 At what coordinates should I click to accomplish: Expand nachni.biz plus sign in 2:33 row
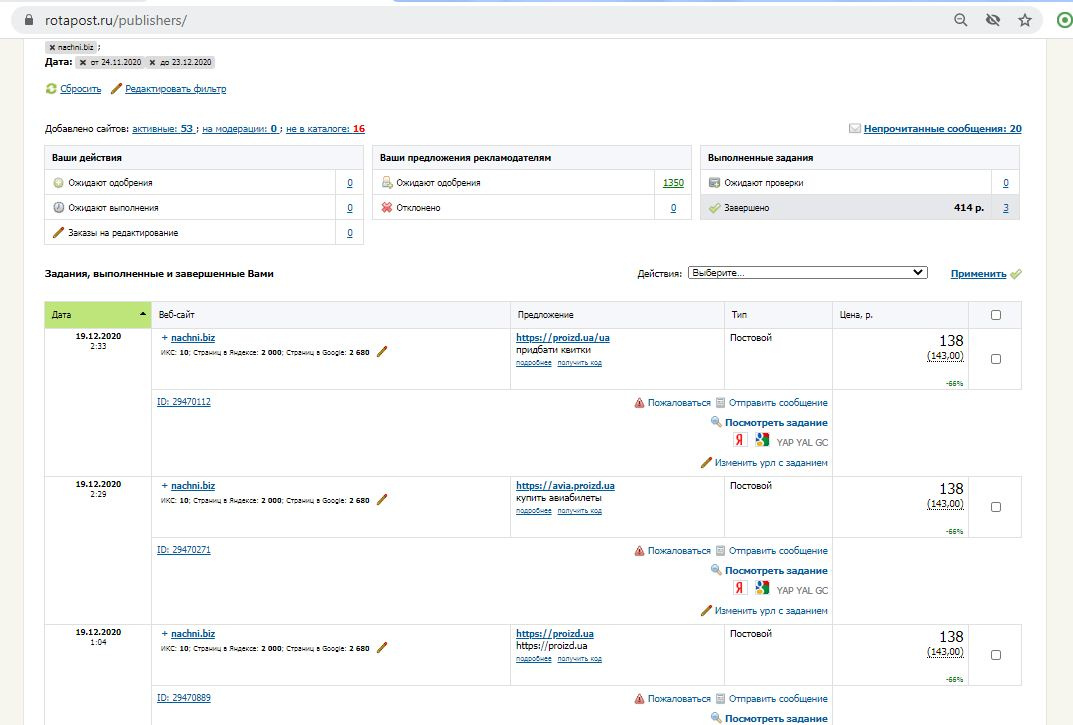164,338
